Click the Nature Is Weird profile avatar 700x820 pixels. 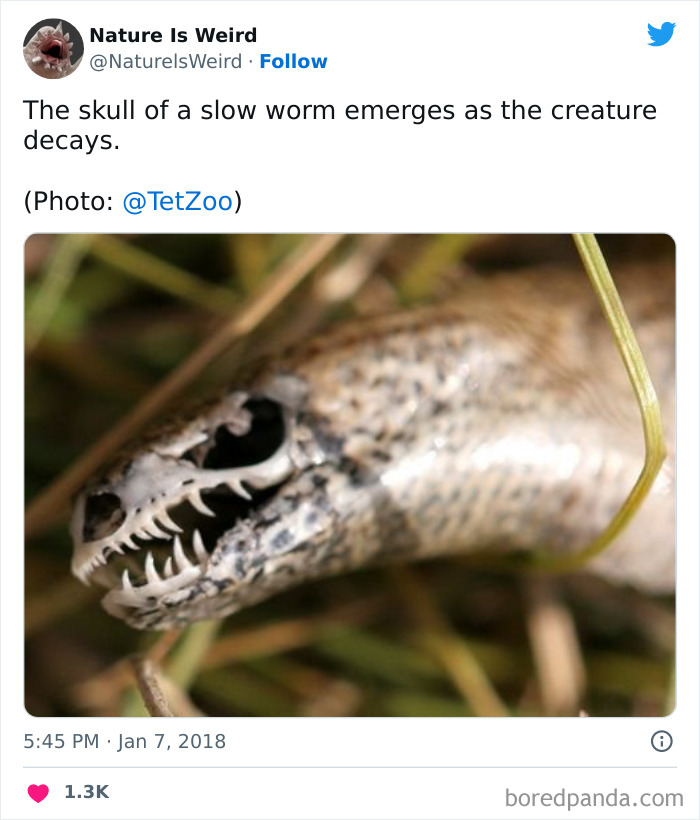point(53,45)
